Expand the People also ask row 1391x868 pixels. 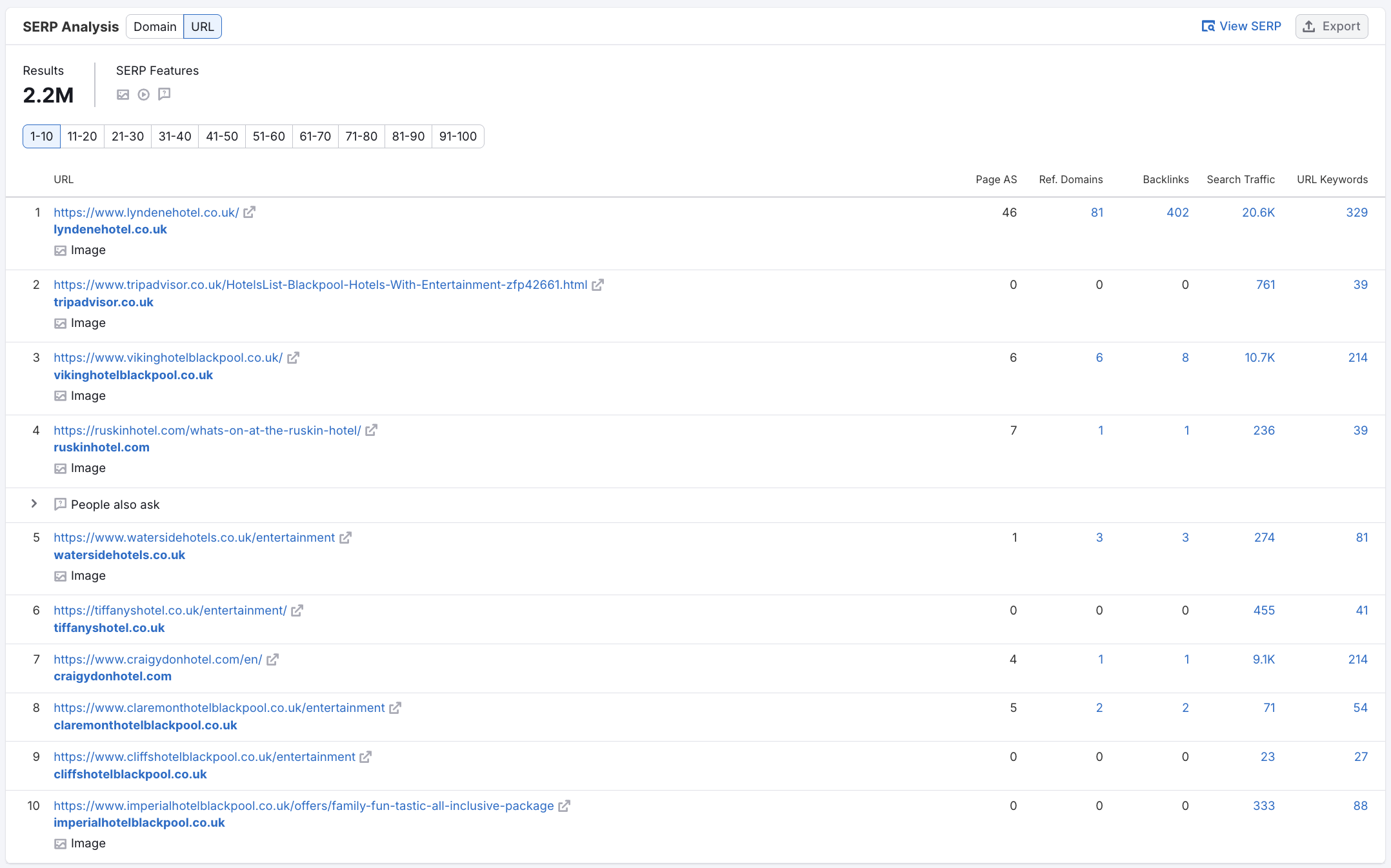coord(34,504)
